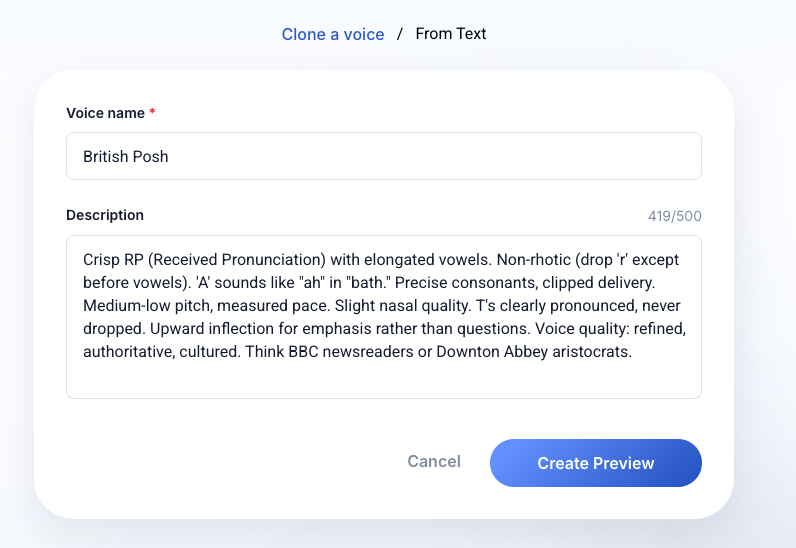The image size is (796, 548).
Task: Click the British Posh text in field
Action: click(125, 156)
